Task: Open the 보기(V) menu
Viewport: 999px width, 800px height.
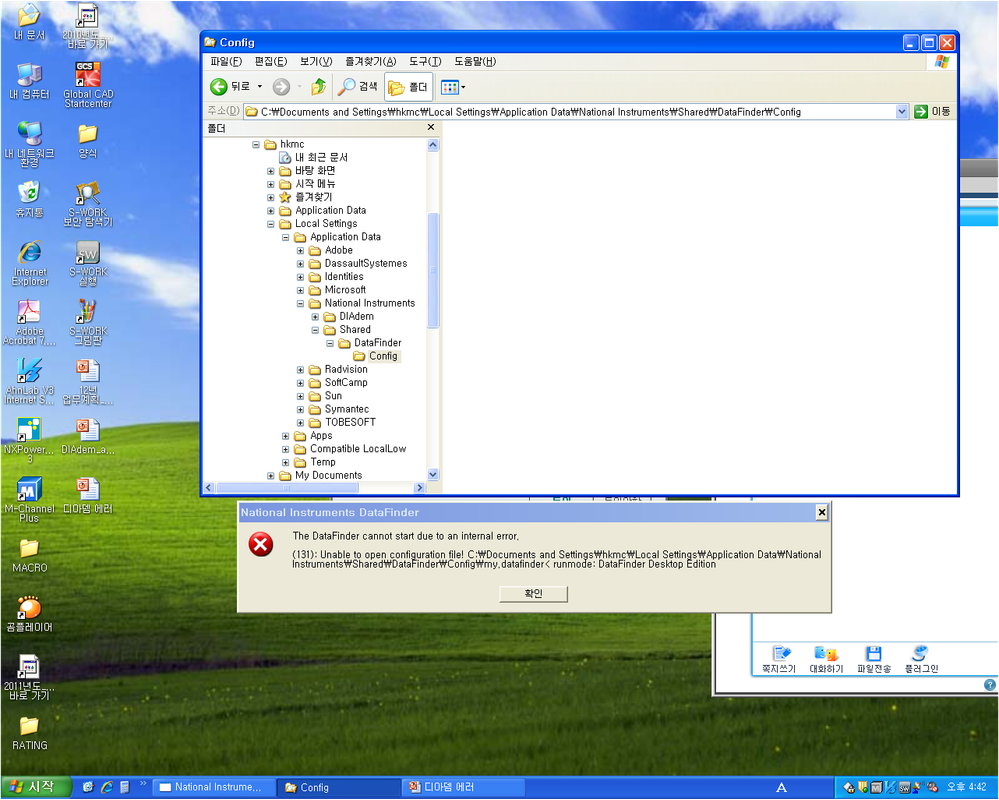Action: point(316,62)
